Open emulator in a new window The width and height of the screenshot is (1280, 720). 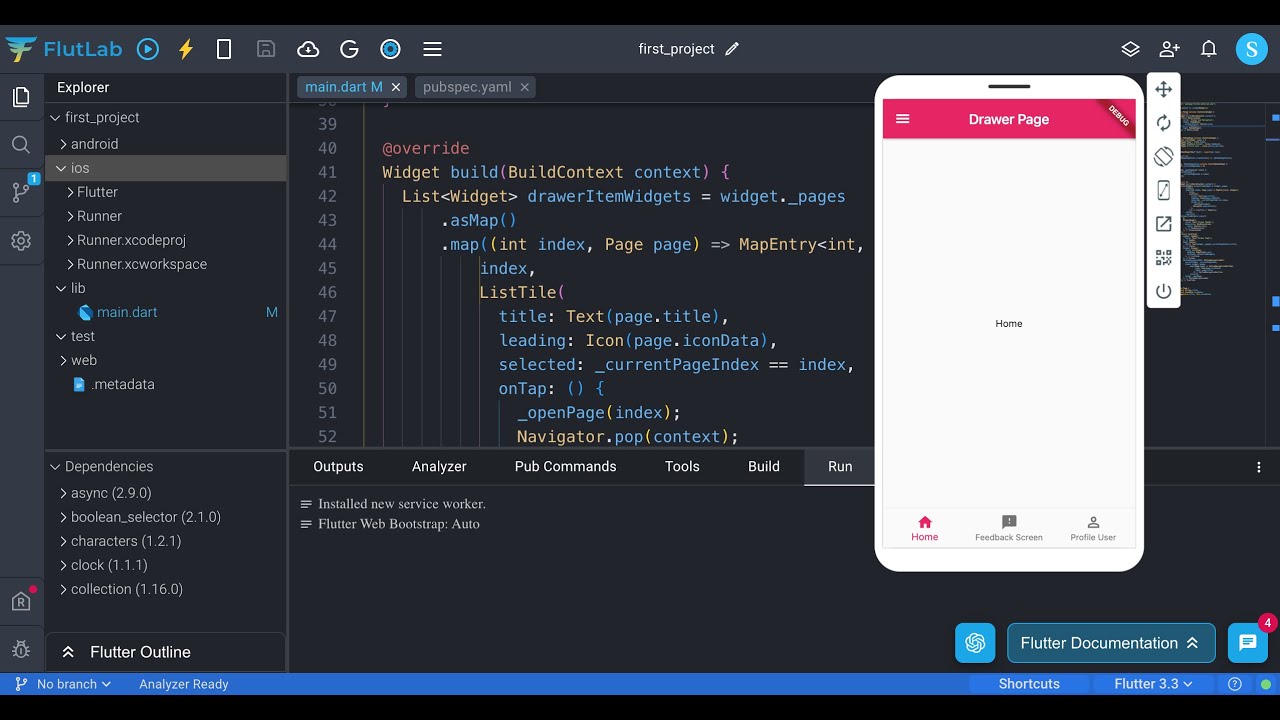(1163, 224)
